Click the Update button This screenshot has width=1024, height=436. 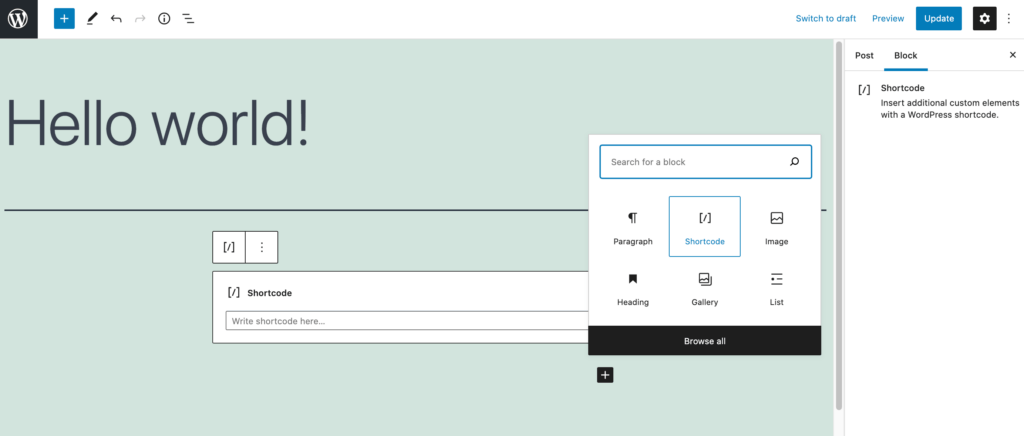(939, 19)
